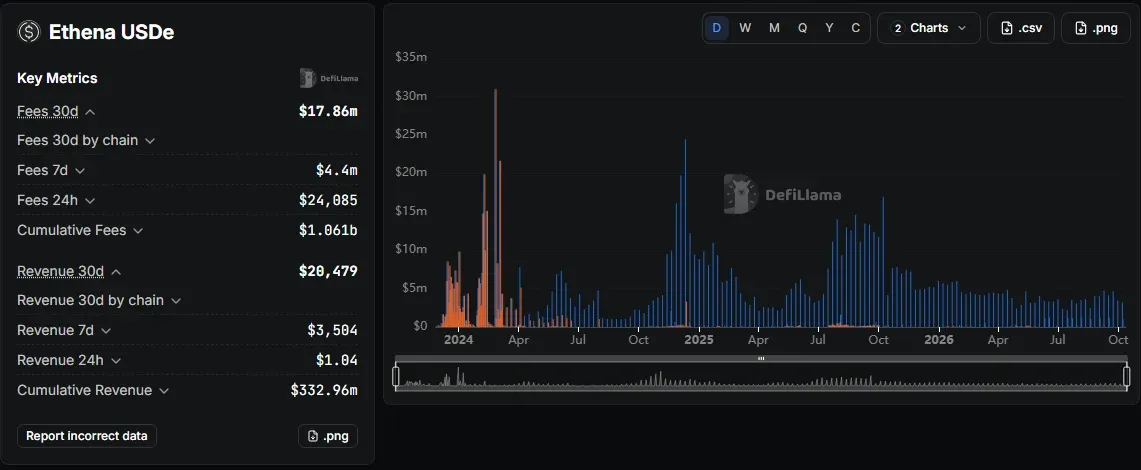Download Key Metrics panel as .png

(327, 436)
